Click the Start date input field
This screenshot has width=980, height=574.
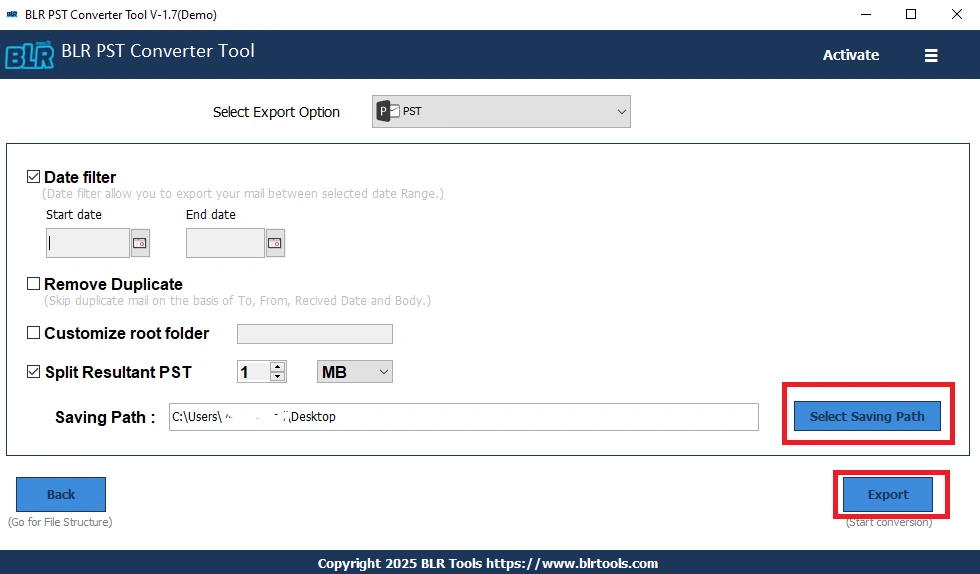(88, 243)
